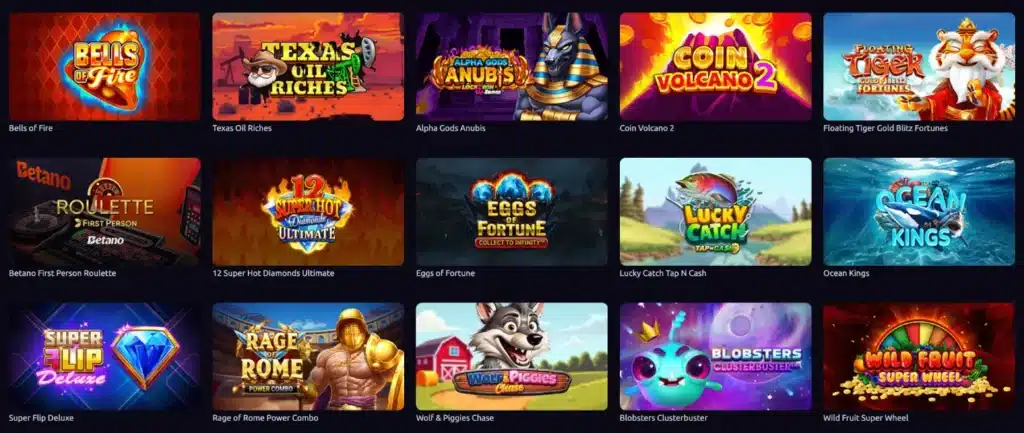This screenshot has width=1024, height=433.
Task: Click the 'Wolf & Piggies Chase' caption
Action: click(x=455, y=419)
